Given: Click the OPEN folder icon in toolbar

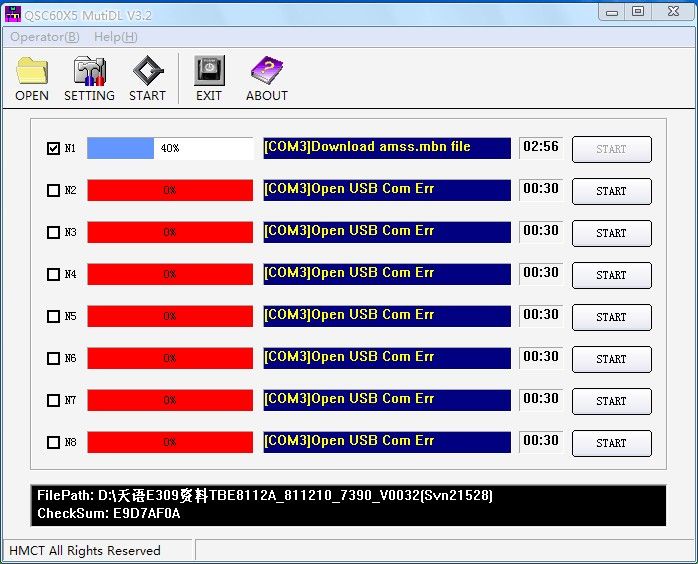Looking at the screenshot, I should coord(32,73).
